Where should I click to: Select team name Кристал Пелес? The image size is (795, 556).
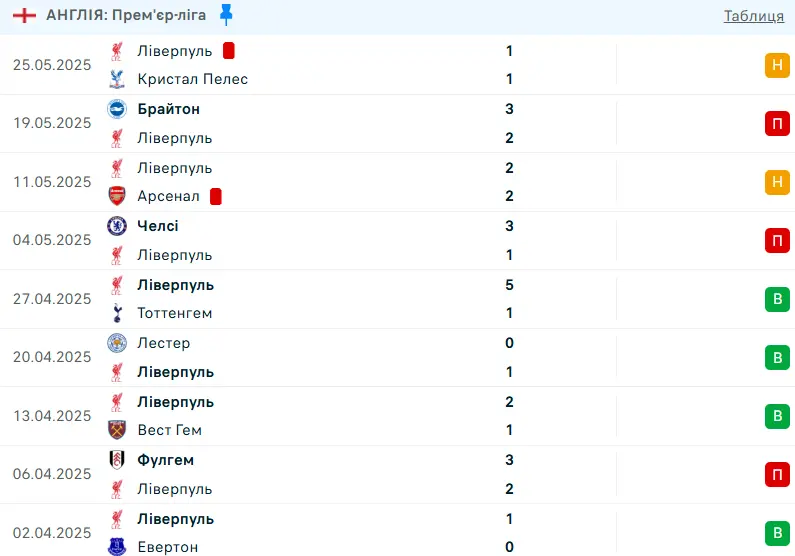[x=192, y=79]
